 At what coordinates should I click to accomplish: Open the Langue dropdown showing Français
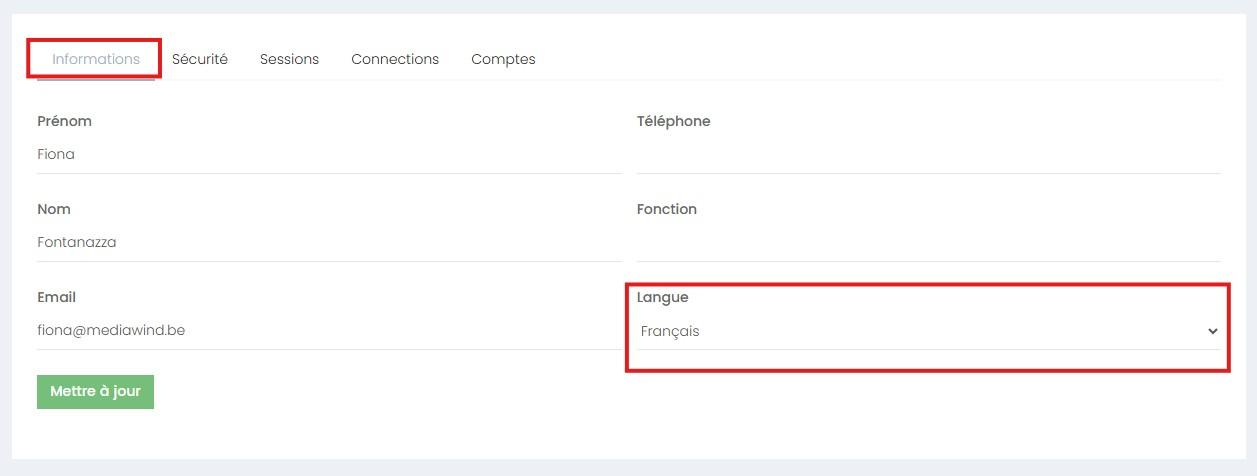point(920,331)
